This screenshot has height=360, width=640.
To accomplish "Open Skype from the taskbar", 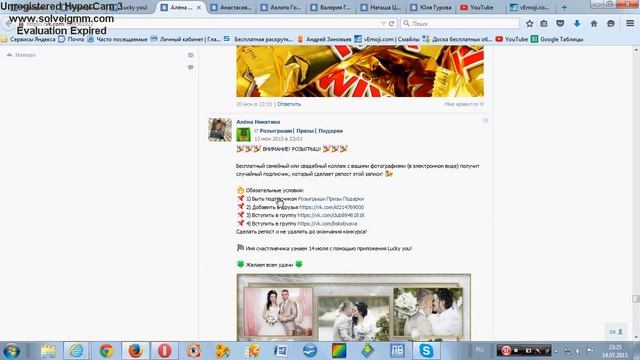I will pos(426,351).
